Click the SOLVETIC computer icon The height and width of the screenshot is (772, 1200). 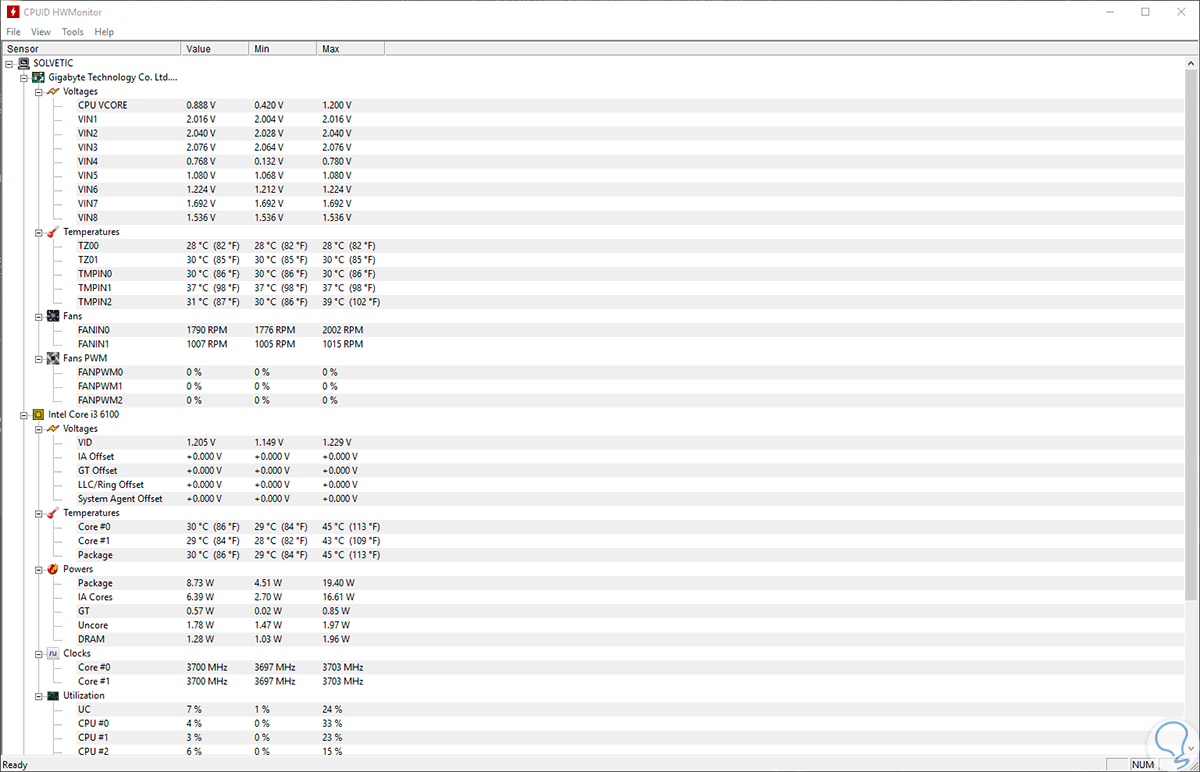click(24, 63)
